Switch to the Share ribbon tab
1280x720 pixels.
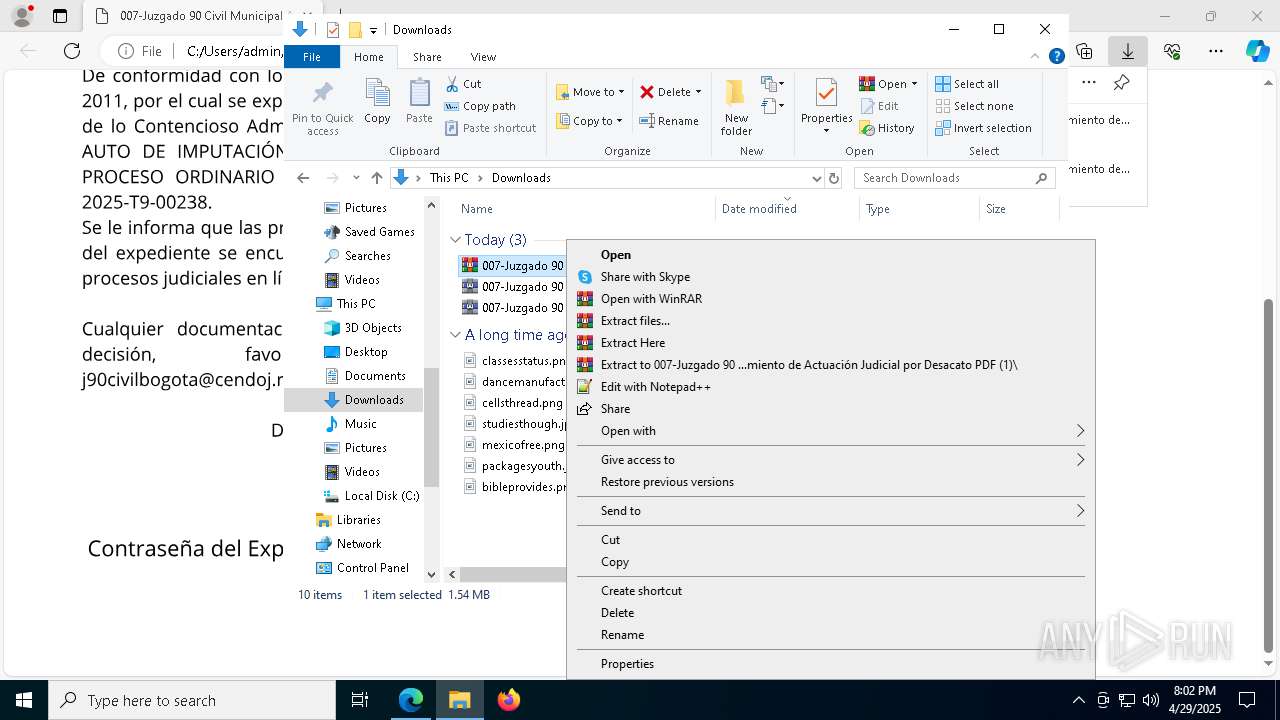tap(427, 57)
